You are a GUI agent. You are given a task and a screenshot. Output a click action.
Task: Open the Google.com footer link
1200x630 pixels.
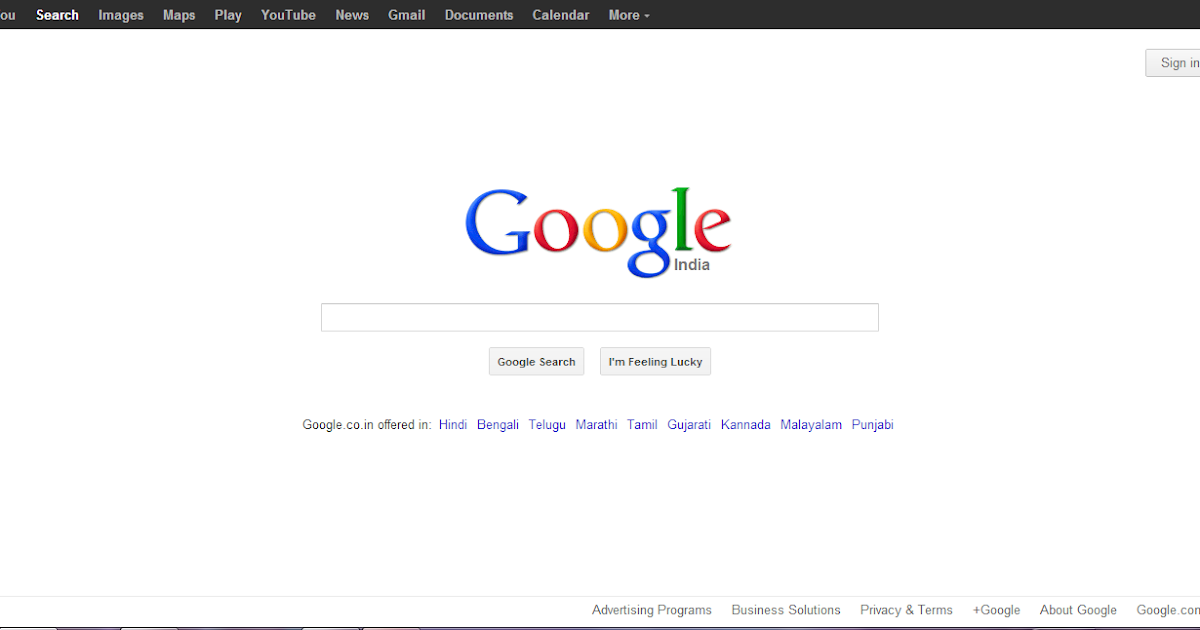1168,610
